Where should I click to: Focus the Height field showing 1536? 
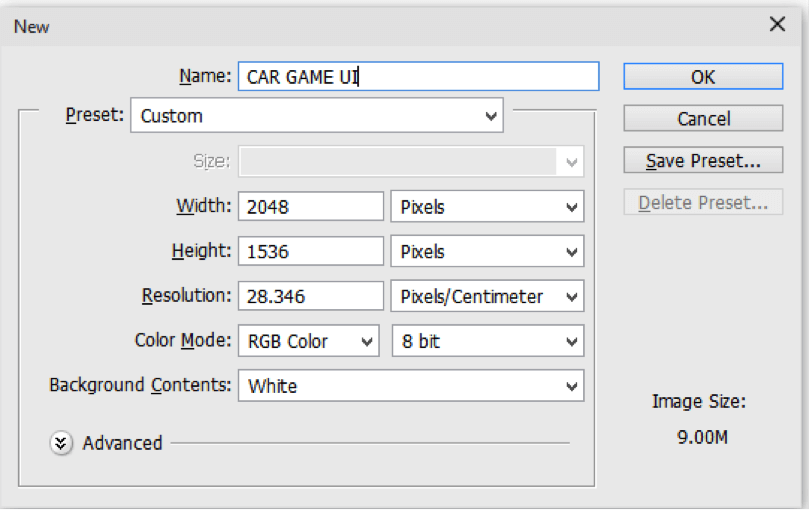310,252
